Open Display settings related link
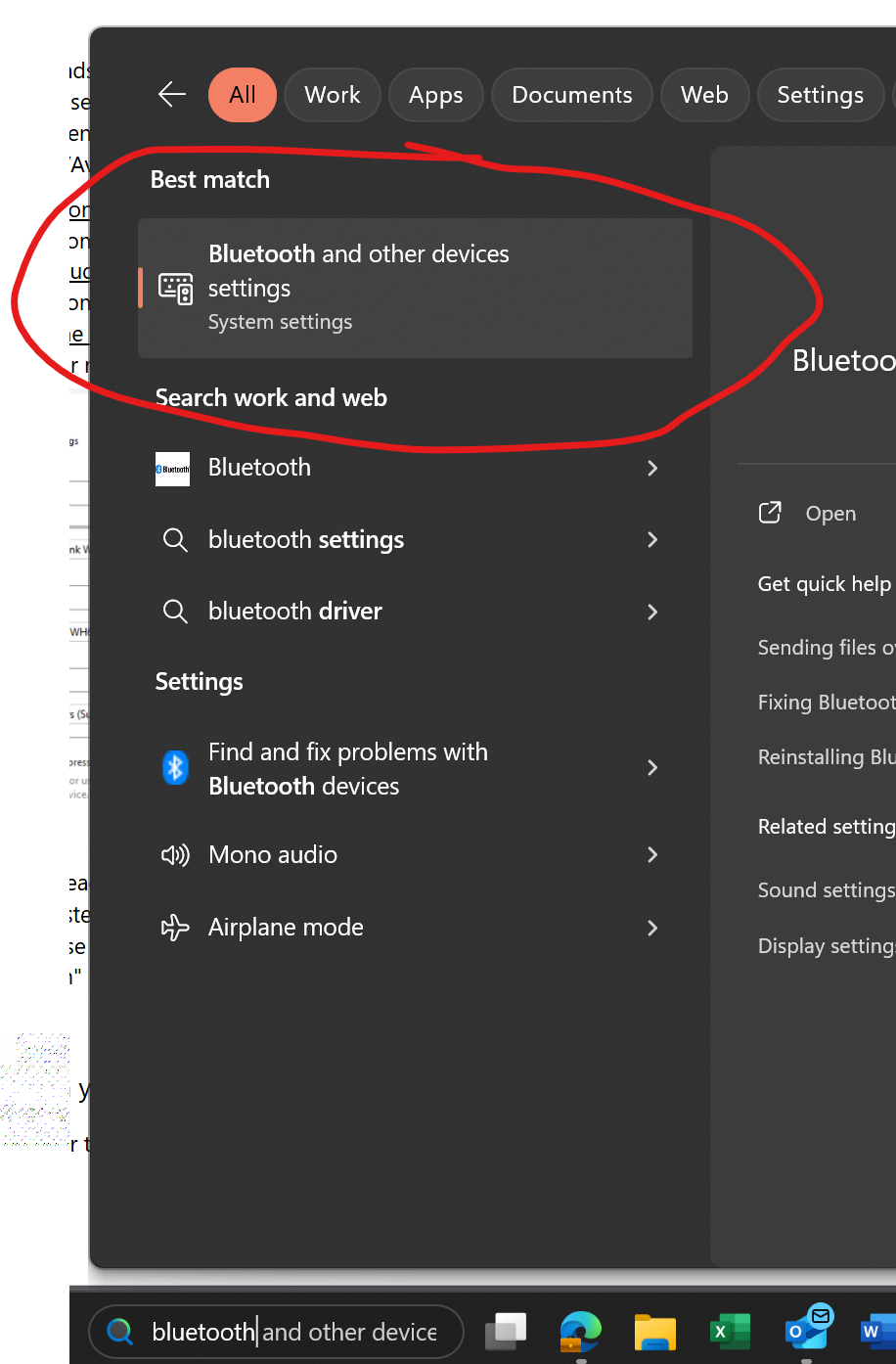This screenshot has height=1364, width=896. pyautogui.click(x=827, y=946)
